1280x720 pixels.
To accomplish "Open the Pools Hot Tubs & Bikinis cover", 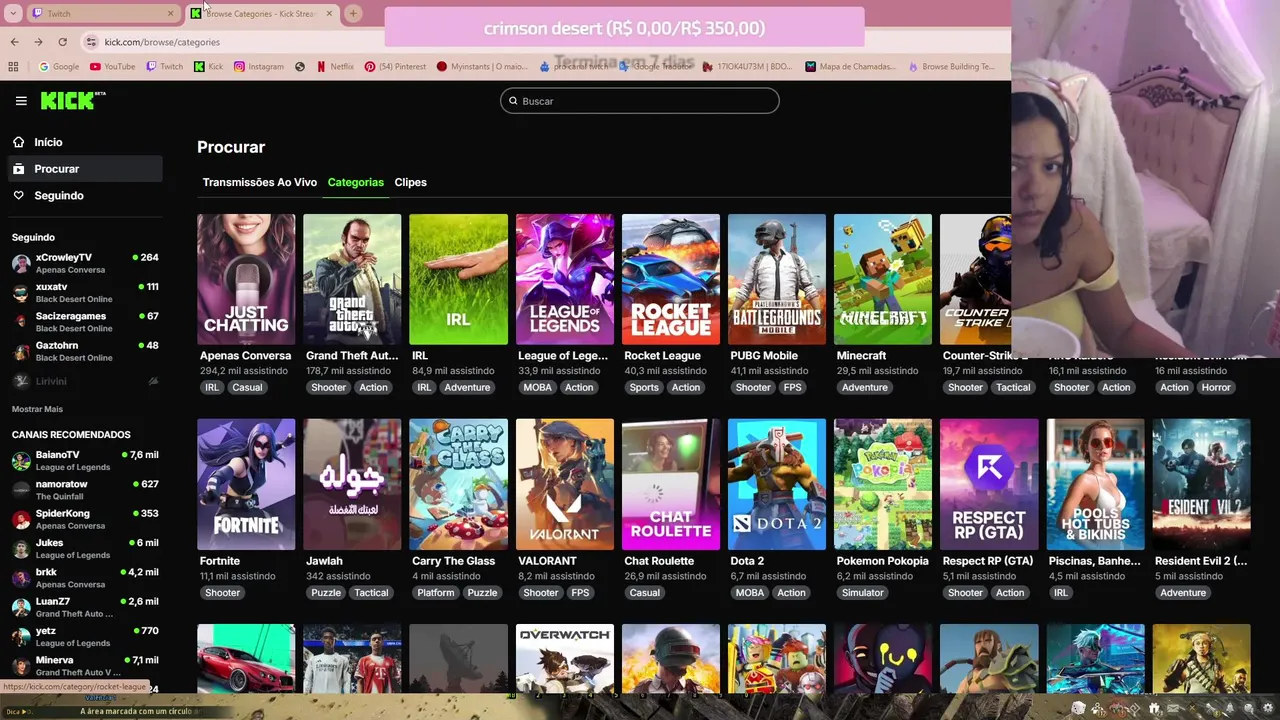I will (x=1095, y=484).
